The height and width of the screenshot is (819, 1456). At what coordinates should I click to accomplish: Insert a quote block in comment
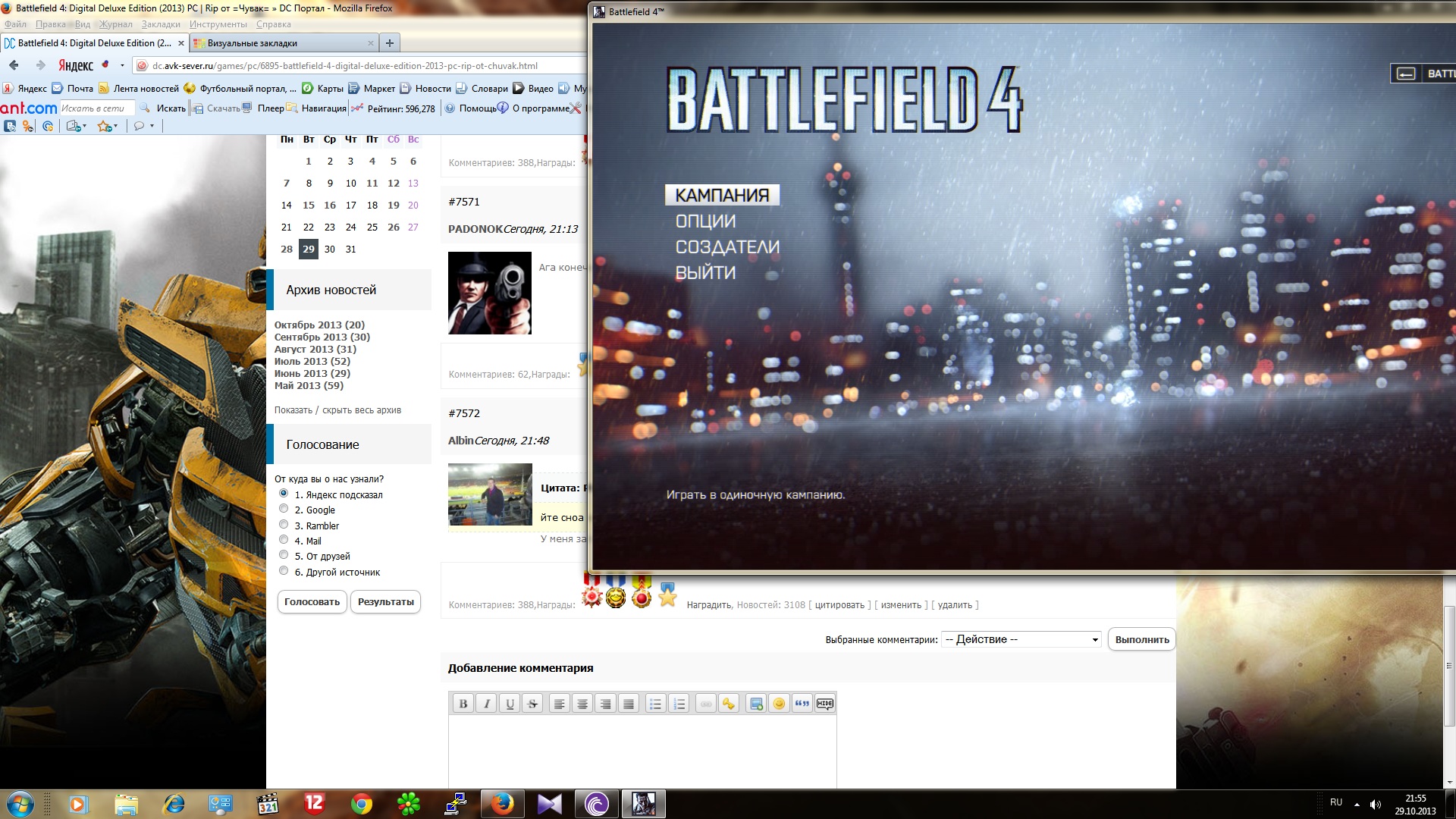point(802,704)
